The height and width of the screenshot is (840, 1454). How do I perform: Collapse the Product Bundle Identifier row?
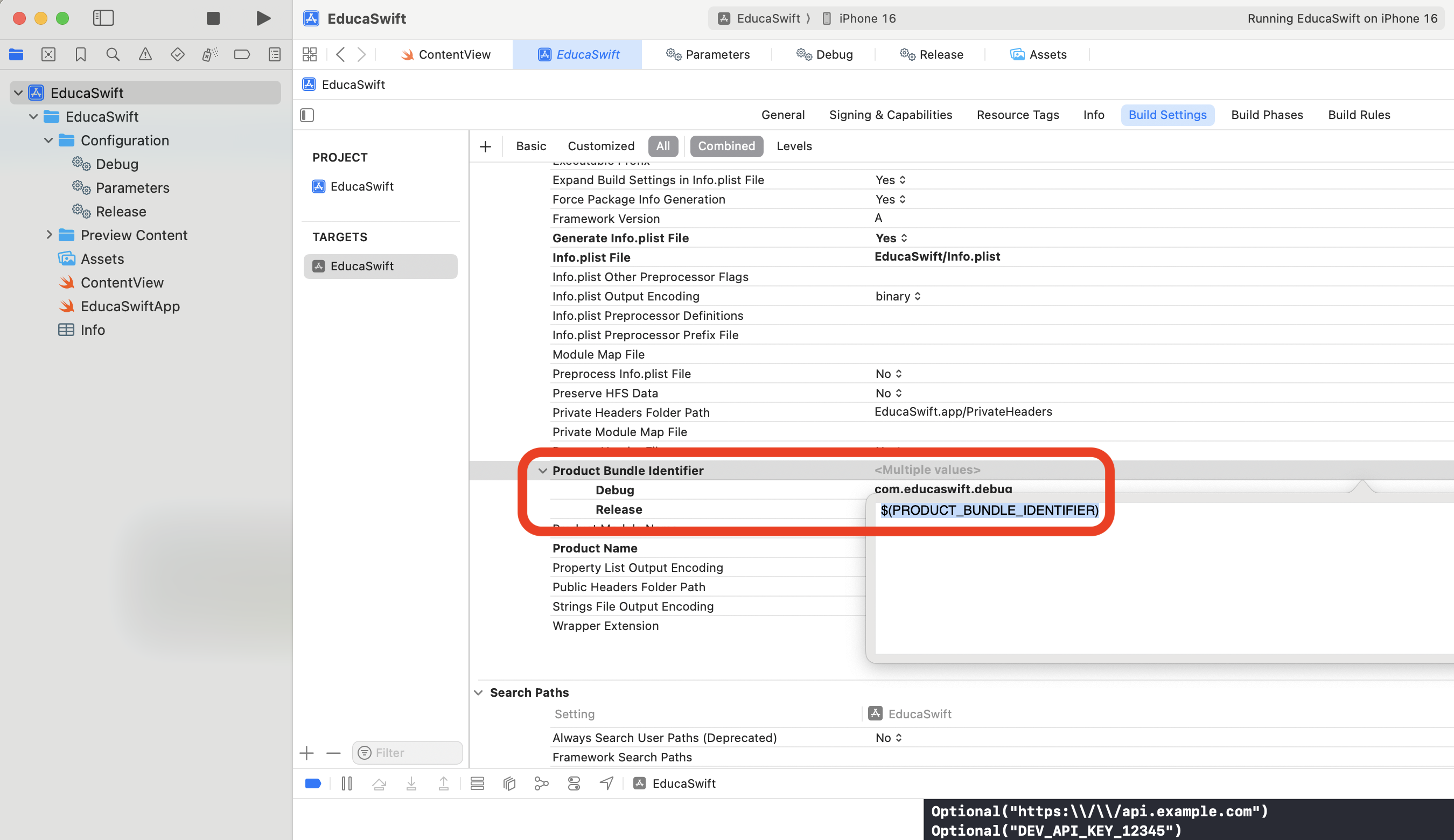(542, 471)
